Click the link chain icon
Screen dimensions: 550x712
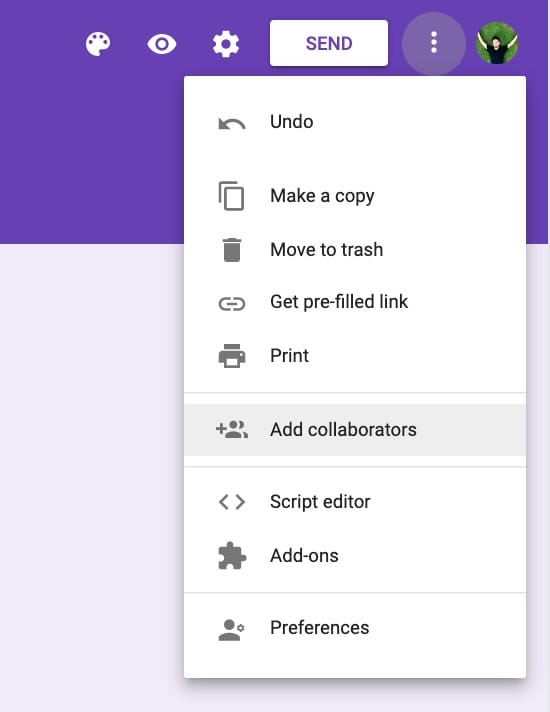pos(232,303)
